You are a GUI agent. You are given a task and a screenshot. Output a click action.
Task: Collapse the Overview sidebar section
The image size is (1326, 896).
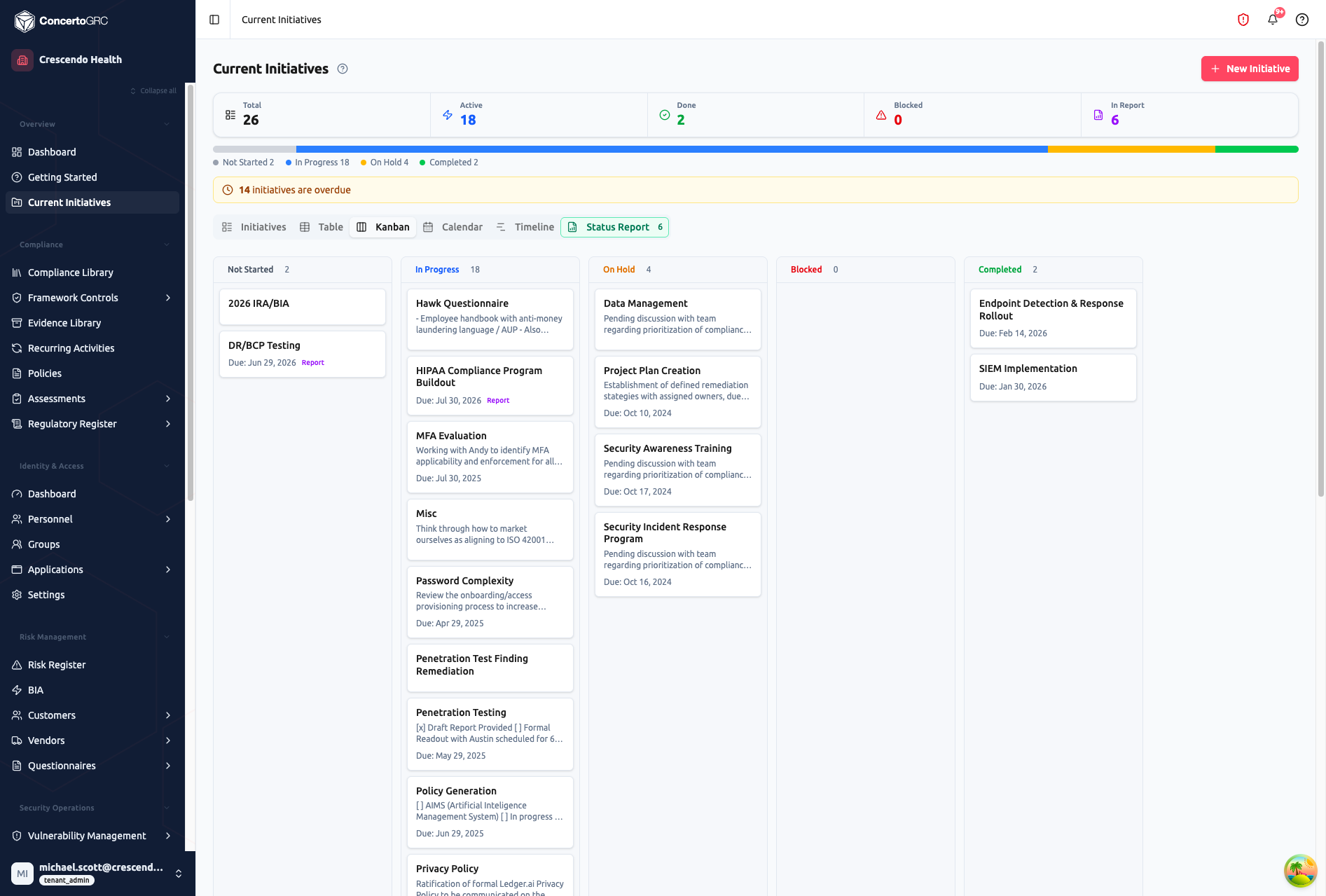pos(167,124)
